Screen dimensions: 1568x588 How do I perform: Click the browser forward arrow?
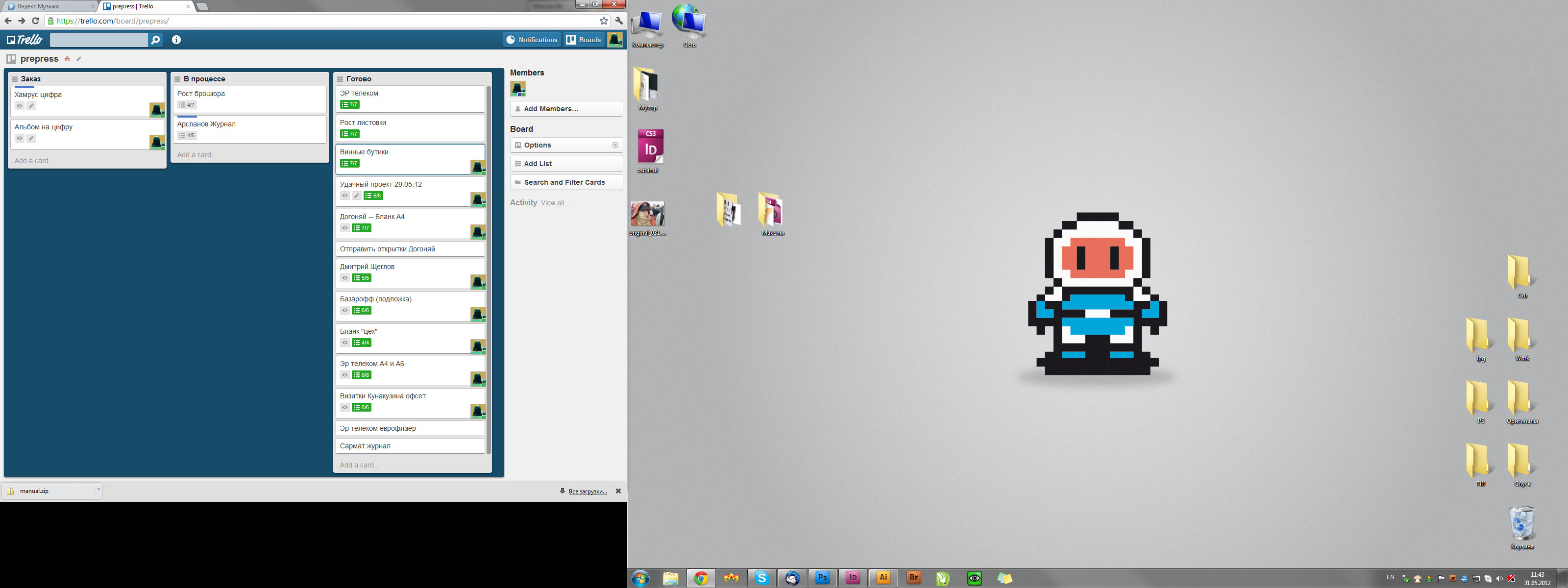tap(22, 21)
